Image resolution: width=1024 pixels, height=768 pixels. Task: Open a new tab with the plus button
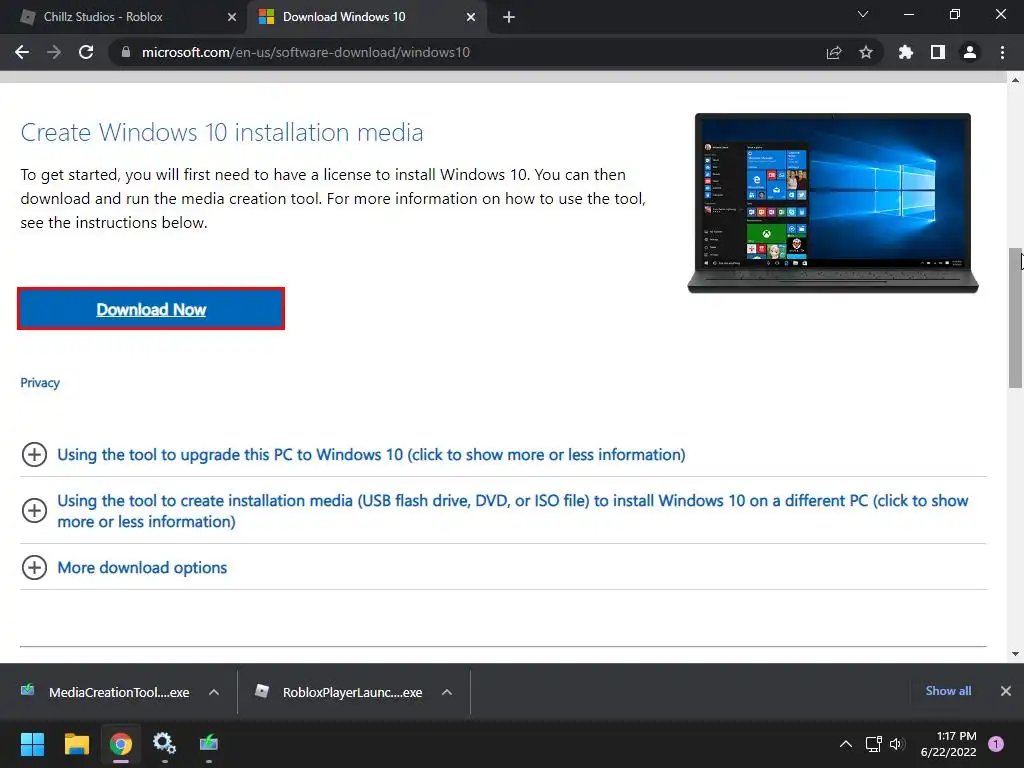[x=509, y=18]
